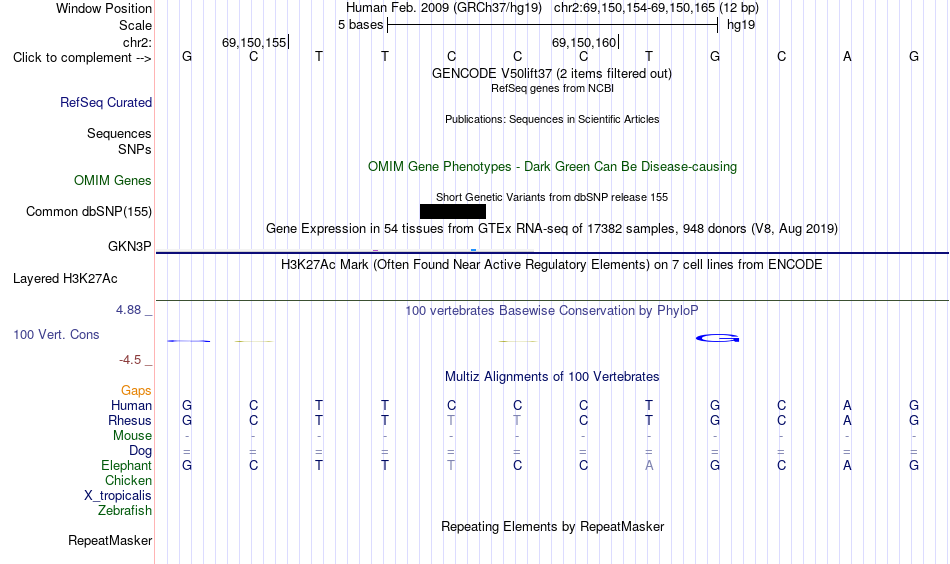The width and height of the screenshot is (950, 564).
Task: Click the Chicken species label
Action: coord(128,480)
